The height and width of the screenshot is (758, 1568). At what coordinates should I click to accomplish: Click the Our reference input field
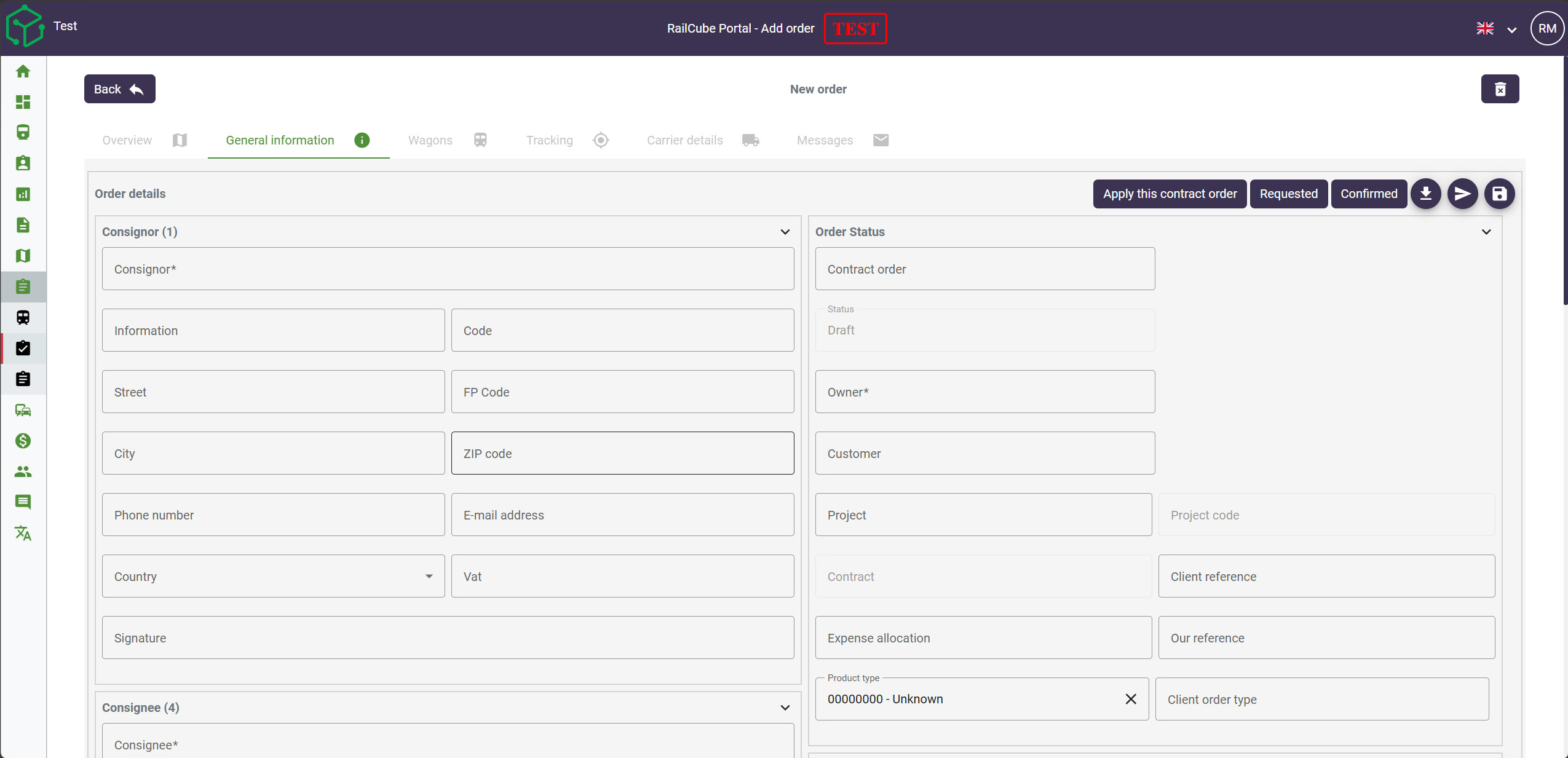pos(1326,638)
